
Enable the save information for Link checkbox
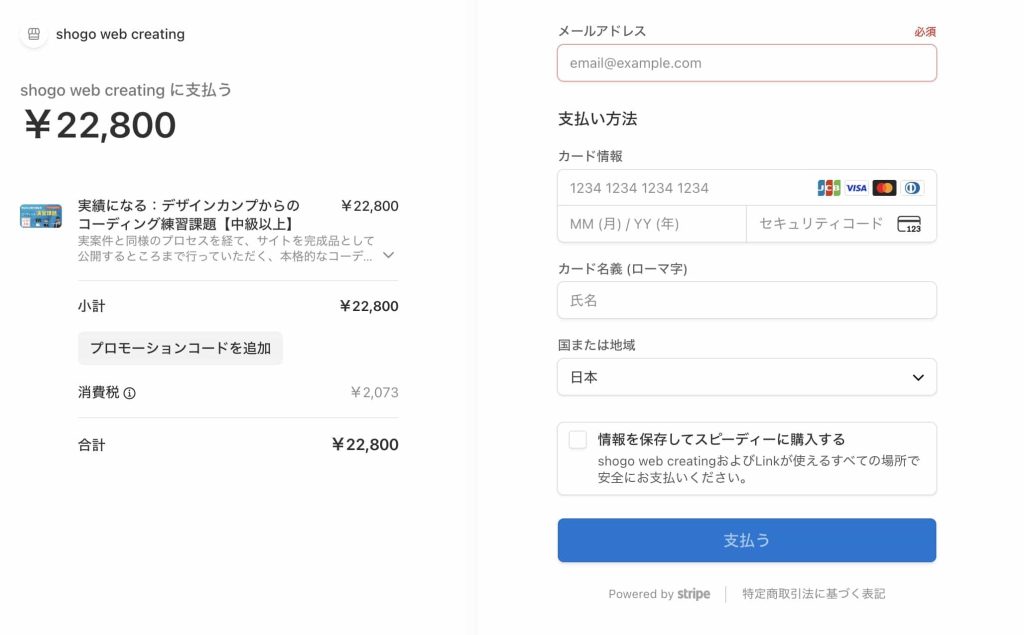(578, 440)
